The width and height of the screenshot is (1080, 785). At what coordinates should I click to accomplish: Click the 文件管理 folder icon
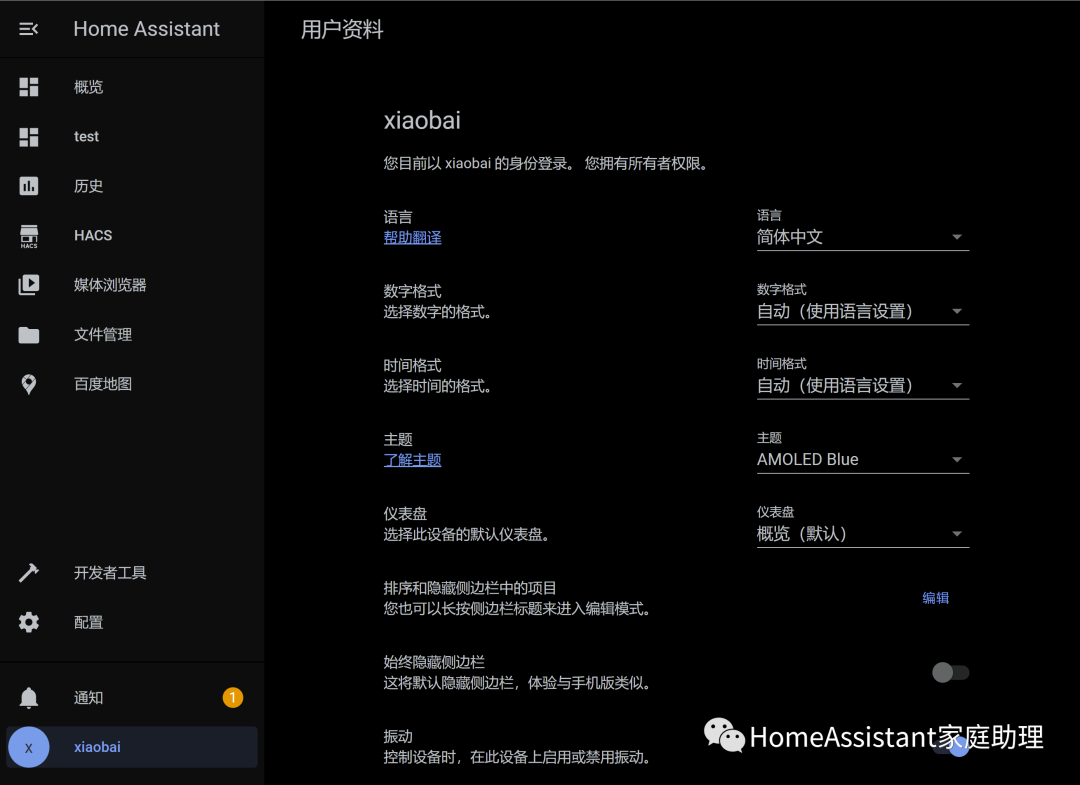click(29, 335)
